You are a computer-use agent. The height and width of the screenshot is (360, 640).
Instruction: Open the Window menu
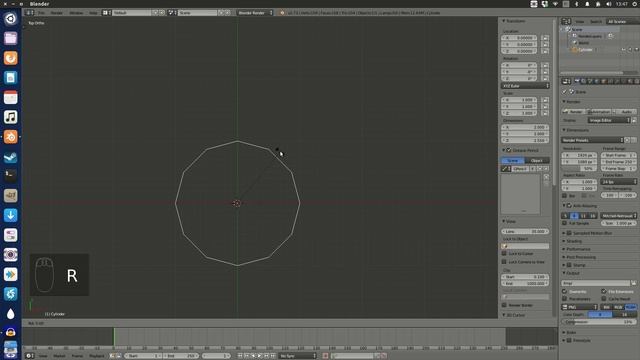pos(76,13)
